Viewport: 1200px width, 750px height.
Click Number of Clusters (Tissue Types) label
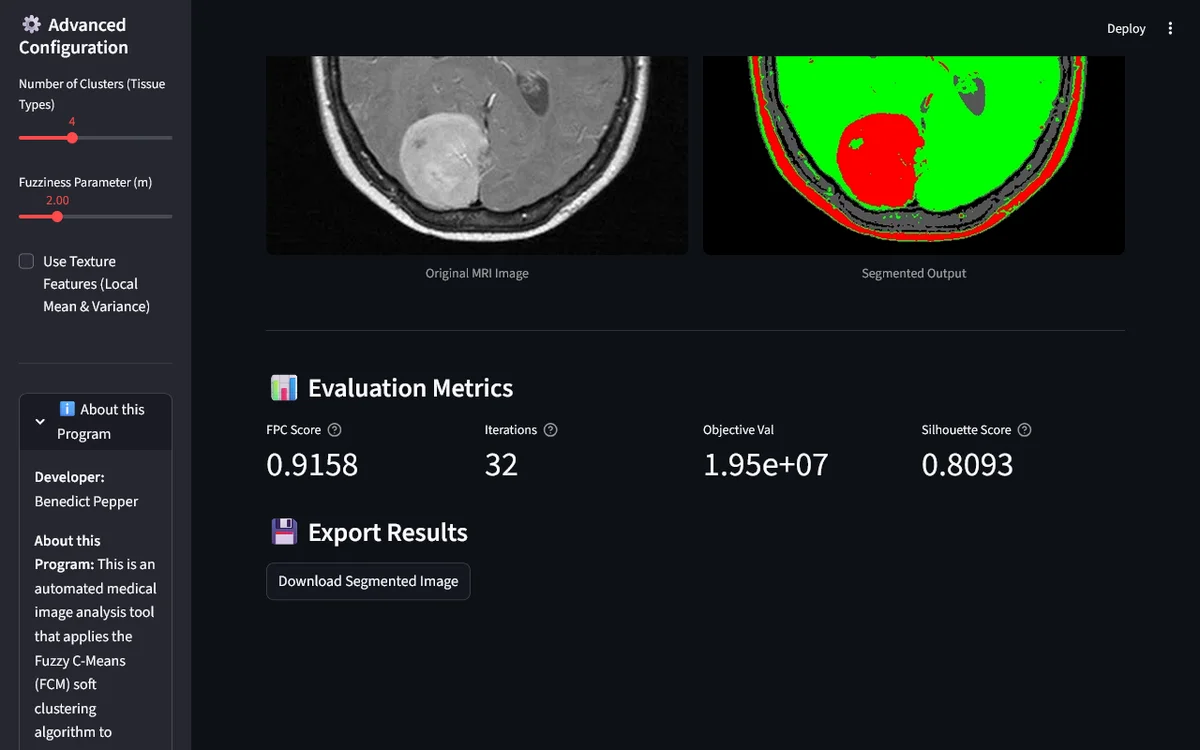92,94
